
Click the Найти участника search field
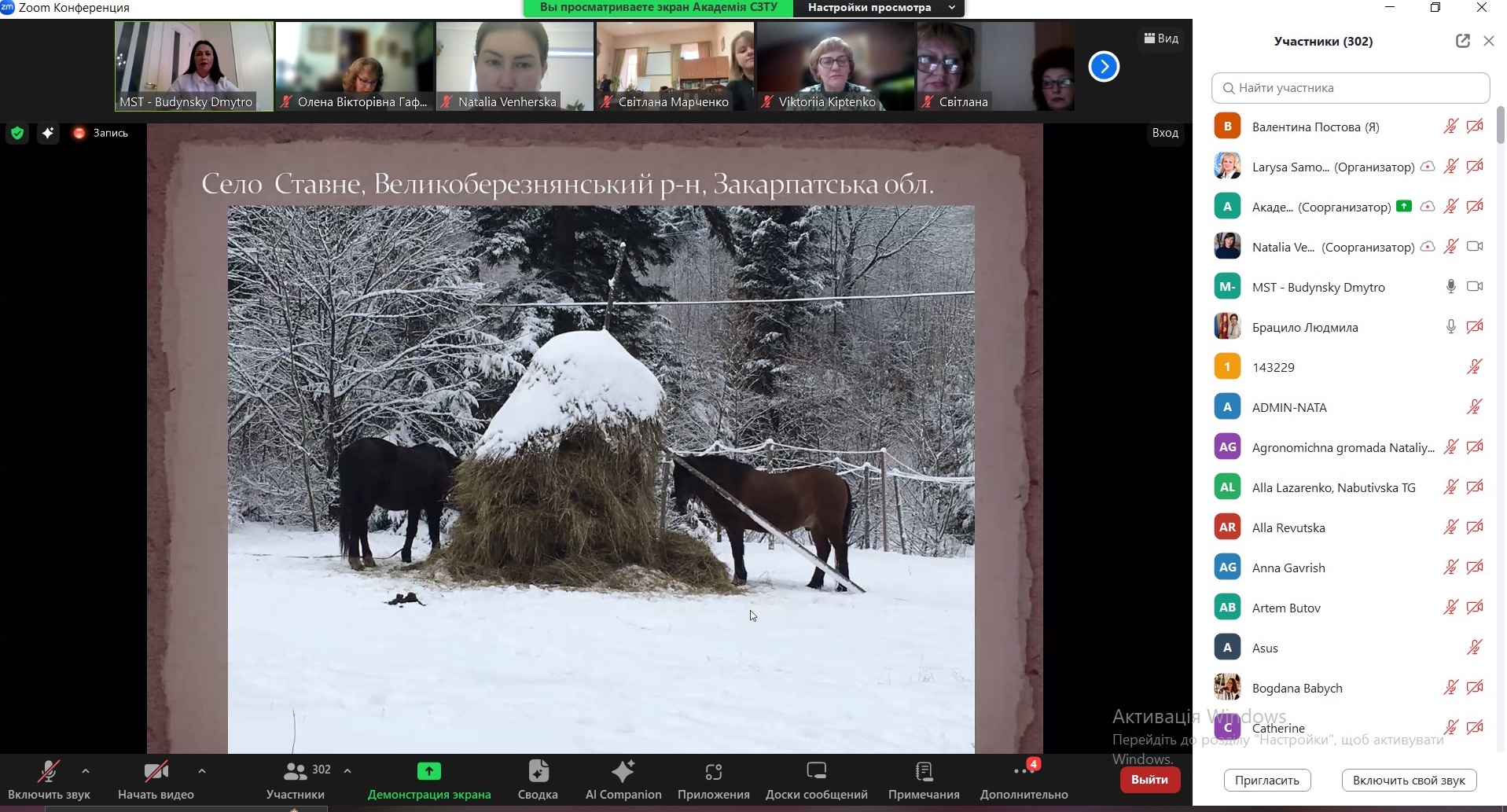pos(1351,88)
